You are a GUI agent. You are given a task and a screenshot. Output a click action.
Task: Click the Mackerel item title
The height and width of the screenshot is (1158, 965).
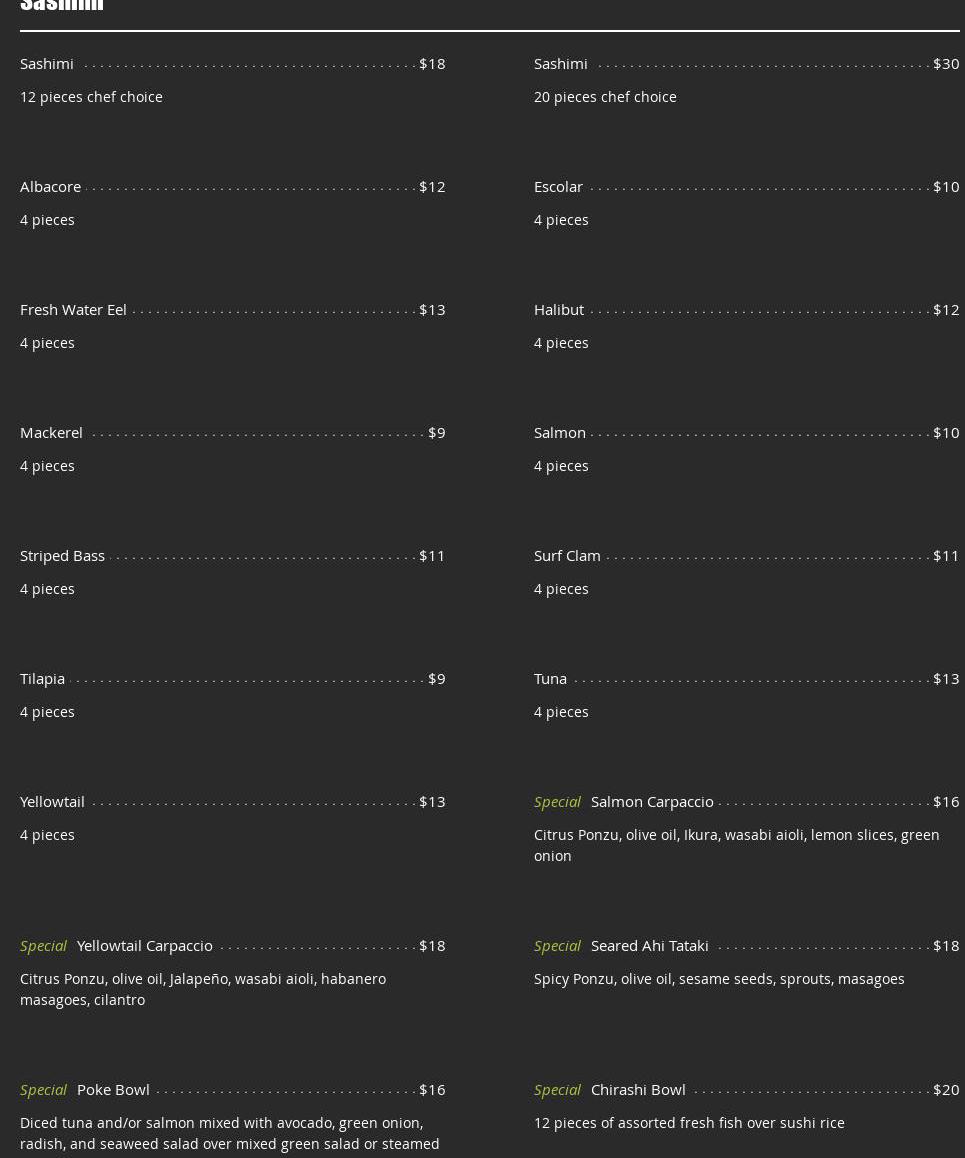(x=51, y=432)
